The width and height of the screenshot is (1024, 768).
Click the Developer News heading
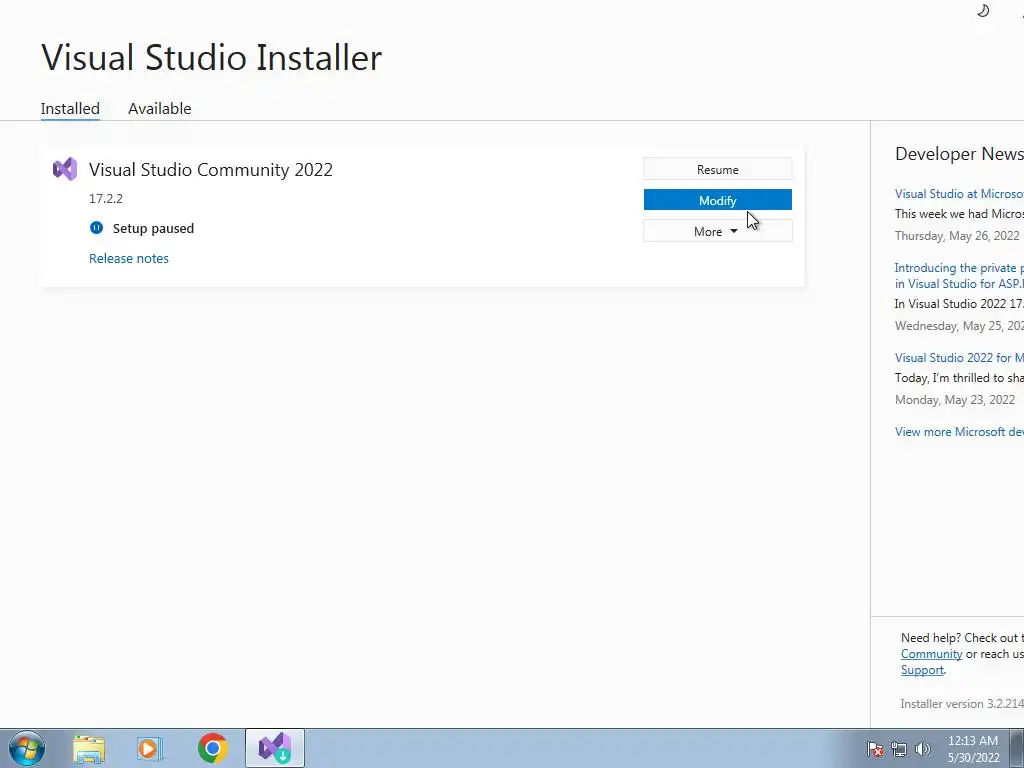[x=959, y=153]
